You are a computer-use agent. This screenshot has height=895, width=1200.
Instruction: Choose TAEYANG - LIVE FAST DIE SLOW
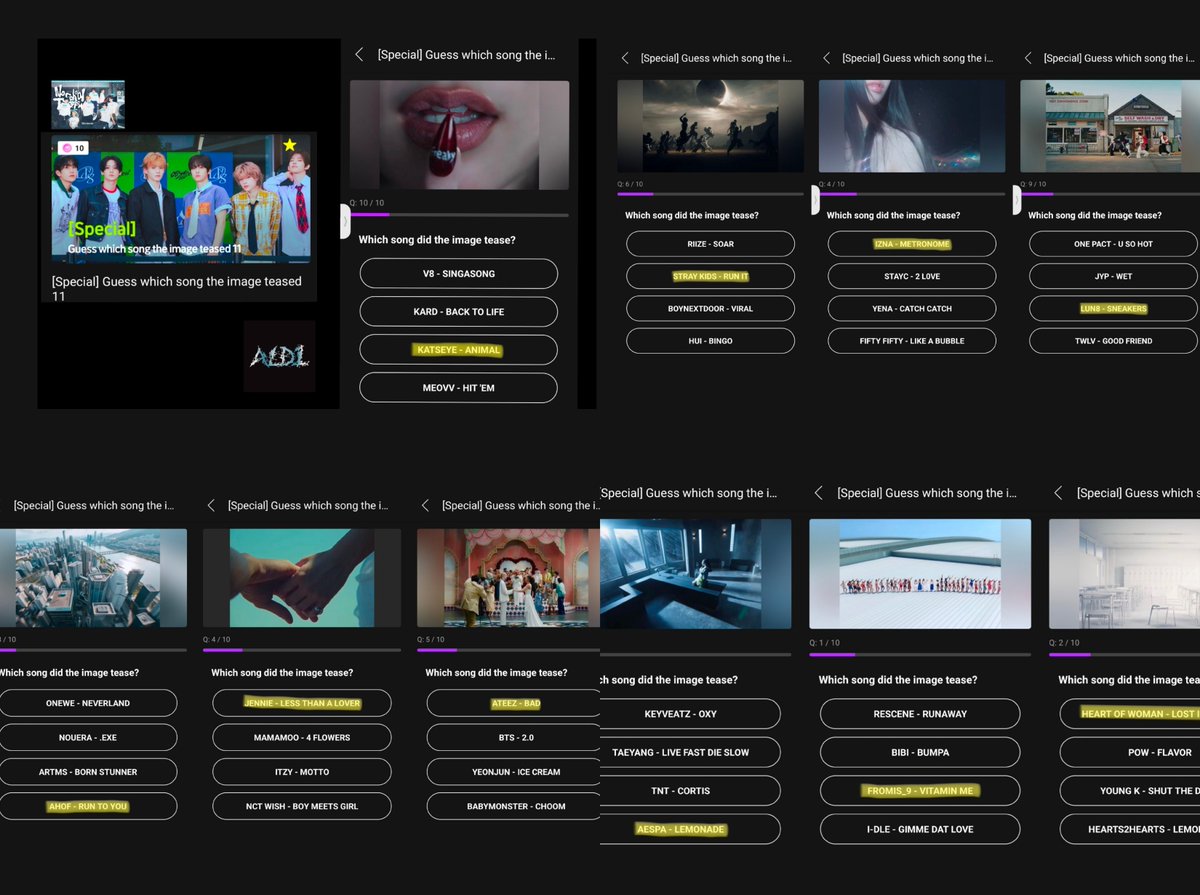pyautogui.click(x=691, y=752)
